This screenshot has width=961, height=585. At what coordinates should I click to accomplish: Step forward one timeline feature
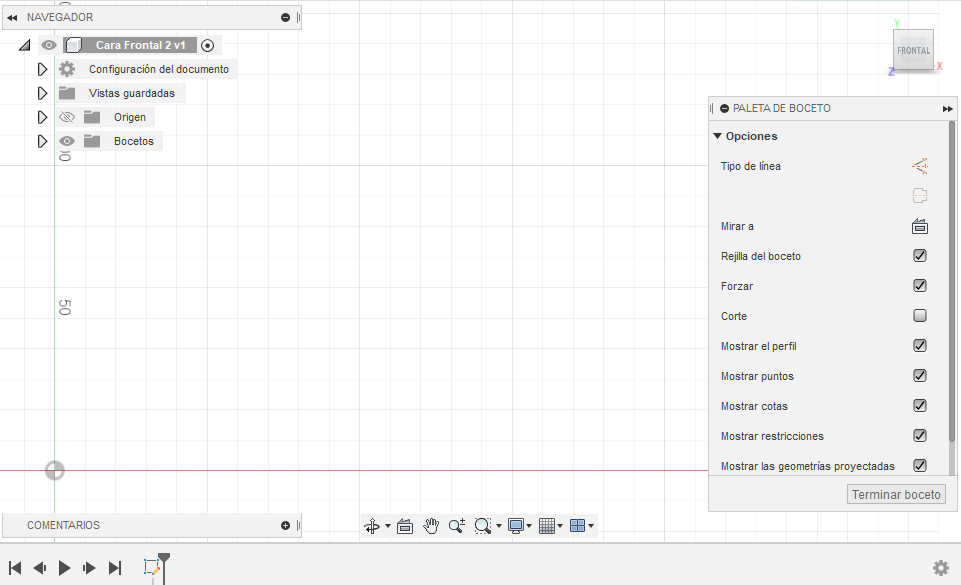89,568
